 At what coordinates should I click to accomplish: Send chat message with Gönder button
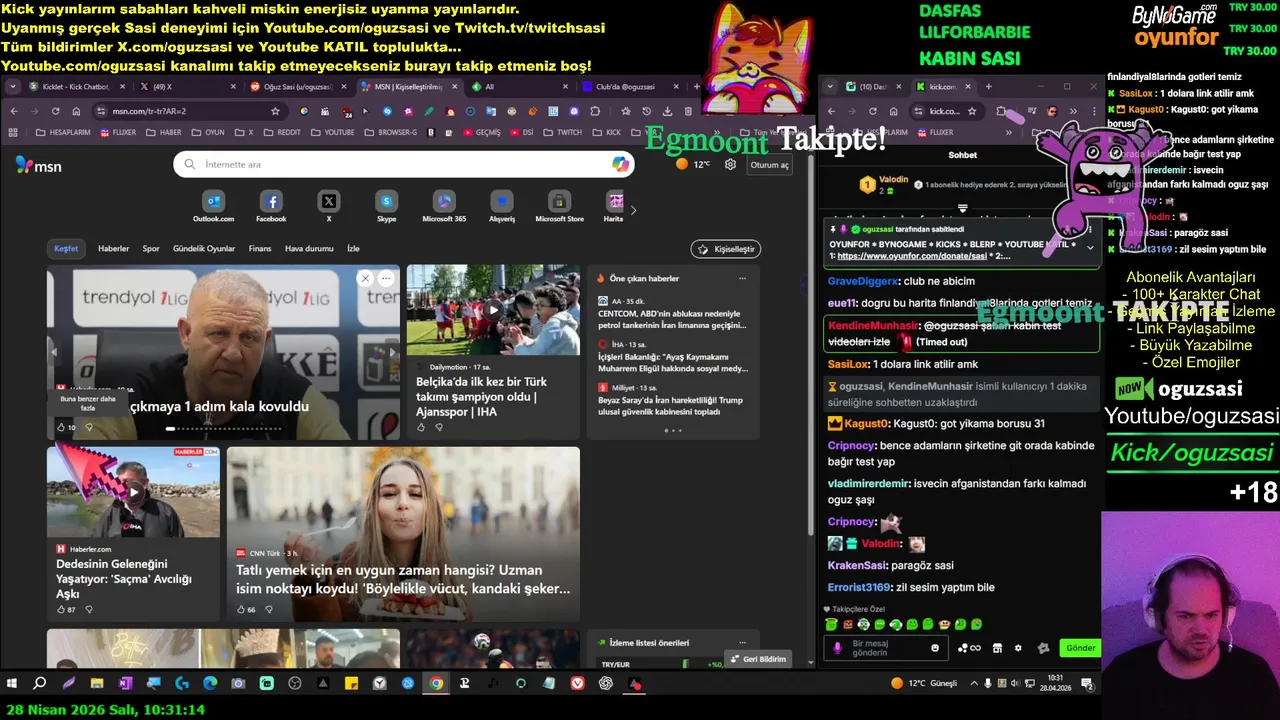[1080, 648]
